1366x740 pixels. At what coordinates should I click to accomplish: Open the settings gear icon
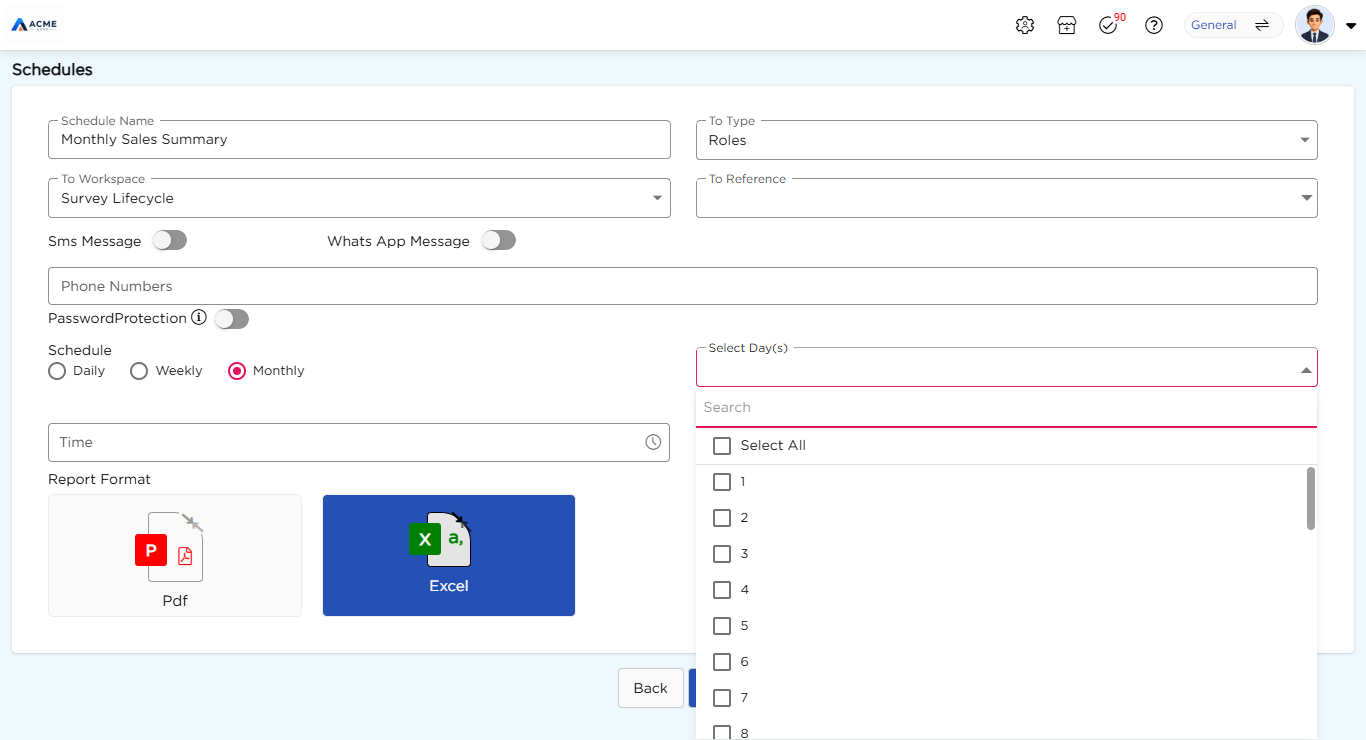[x=1024, y=25]
